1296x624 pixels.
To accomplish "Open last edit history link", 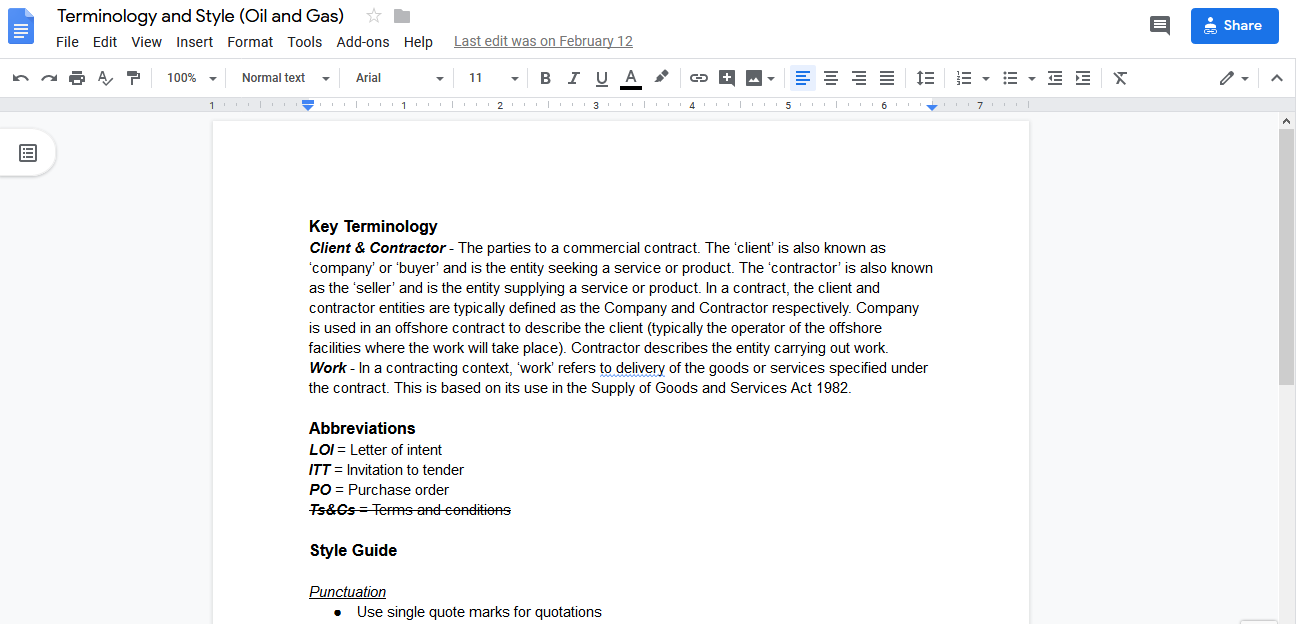I will (x=543, y=42).
